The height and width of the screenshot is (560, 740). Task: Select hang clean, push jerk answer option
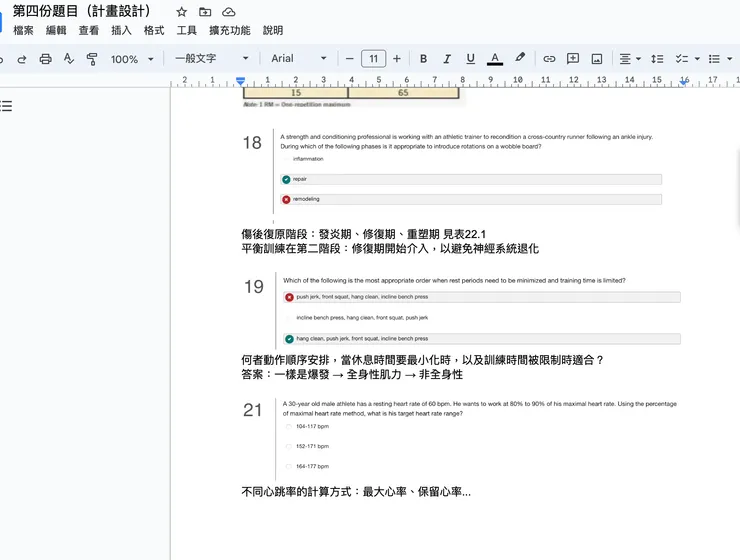[x=482, y=339]
